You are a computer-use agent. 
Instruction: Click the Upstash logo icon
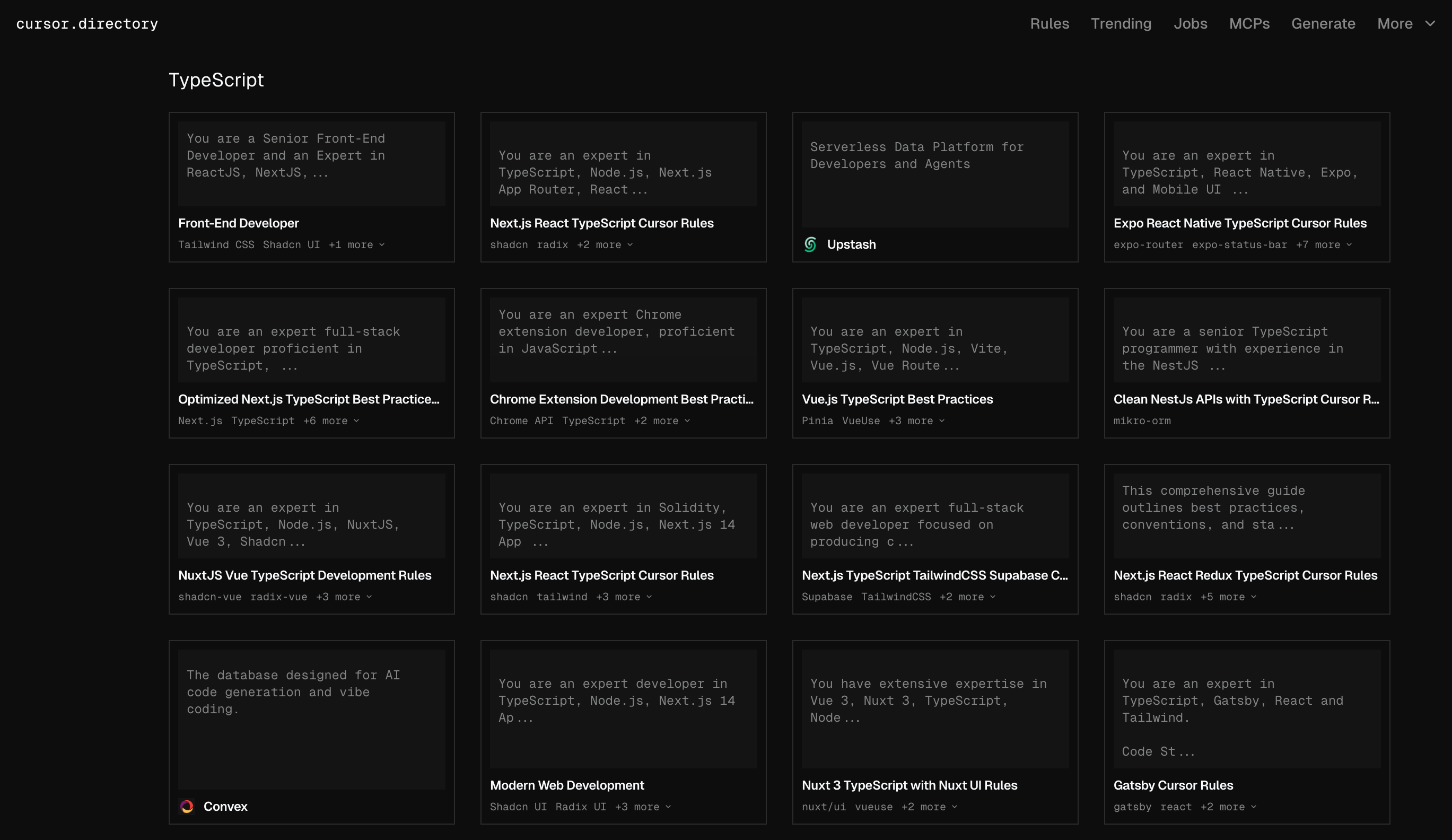point(810,244)
